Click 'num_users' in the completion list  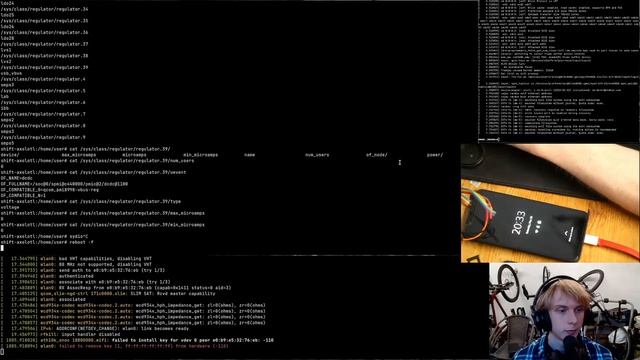(x=317, y=155)
